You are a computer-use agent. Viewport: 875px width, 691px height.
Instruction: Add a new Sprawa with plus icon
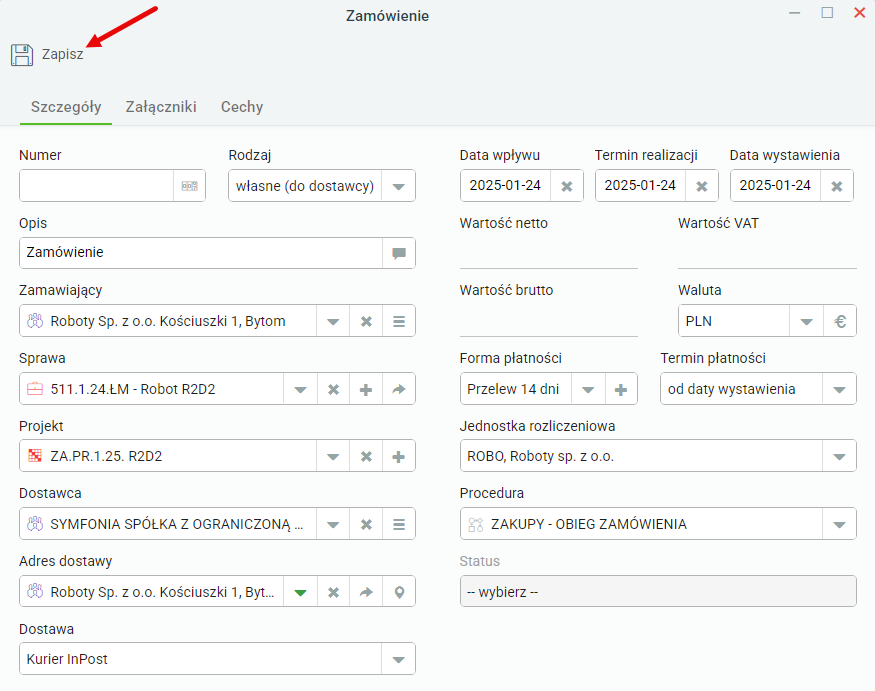[366, 389]
